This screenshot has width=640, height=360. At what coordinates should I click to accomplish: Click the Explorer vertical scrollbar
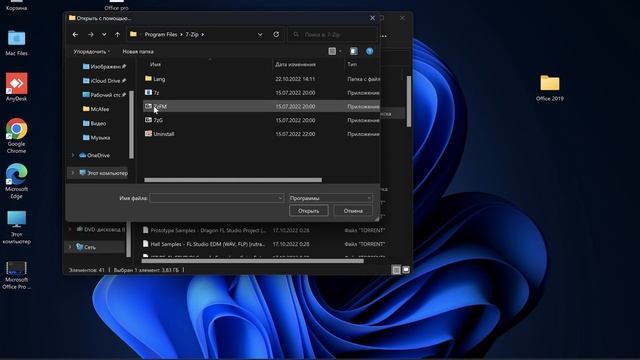(x=409, y=101)
